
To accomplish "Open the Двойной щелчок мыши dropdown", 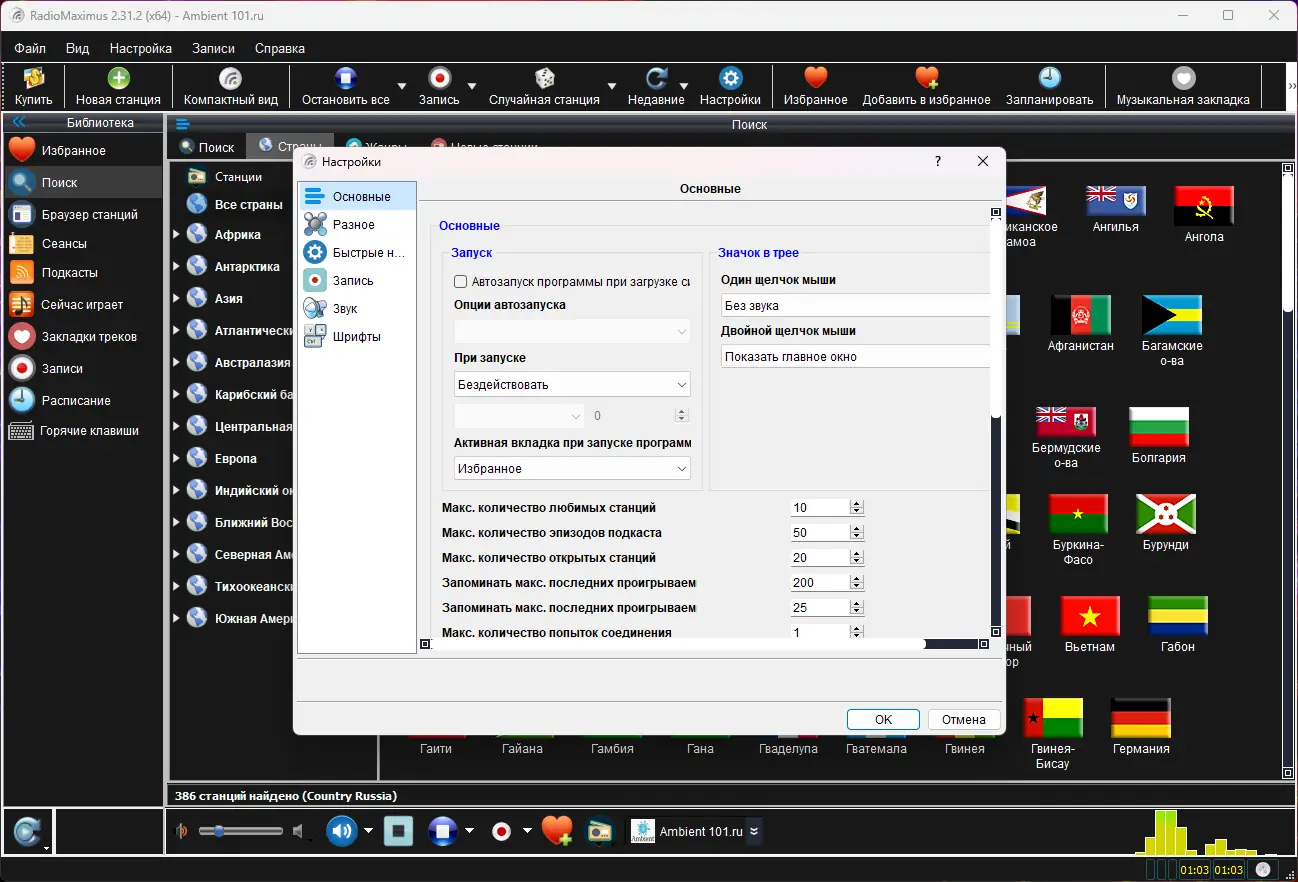I will click(855, 357).
